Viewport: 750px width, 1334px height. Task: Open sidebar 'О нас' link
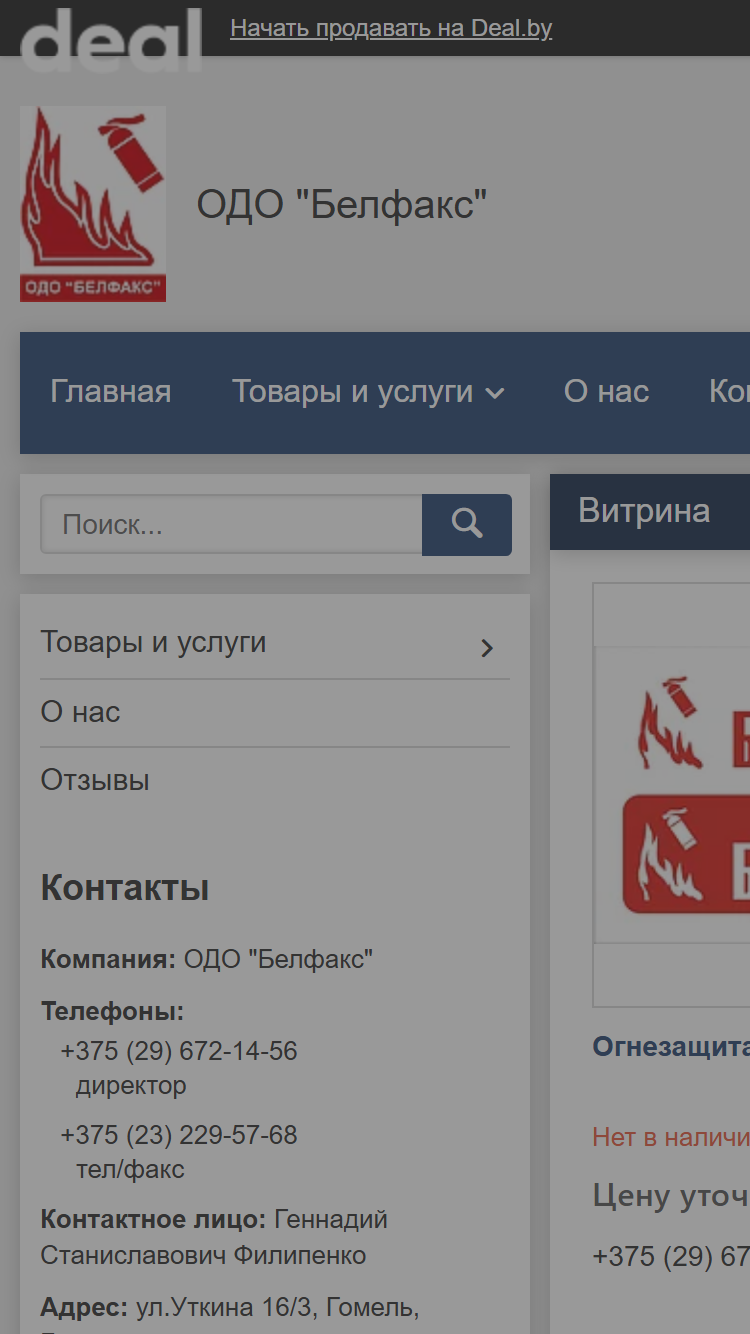[x=80, y=712]
